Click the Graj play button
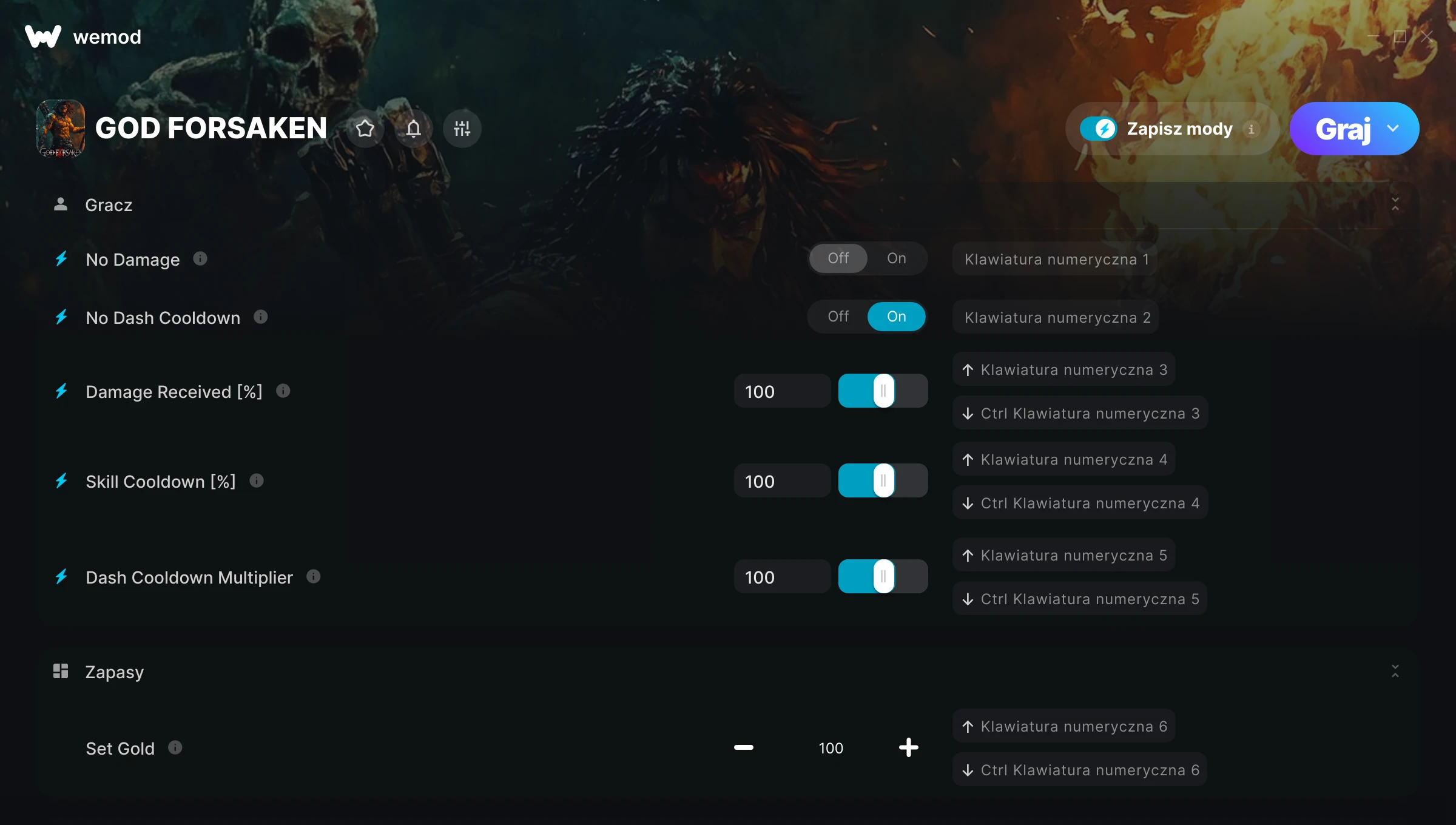The width and height of the screenshot is (1456, 825). click(1342, 129)
